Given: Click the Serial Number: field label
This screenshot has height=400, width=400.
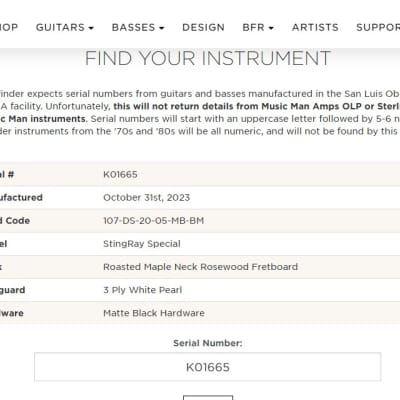Looking at the screenshot, I should pos(208,343).
